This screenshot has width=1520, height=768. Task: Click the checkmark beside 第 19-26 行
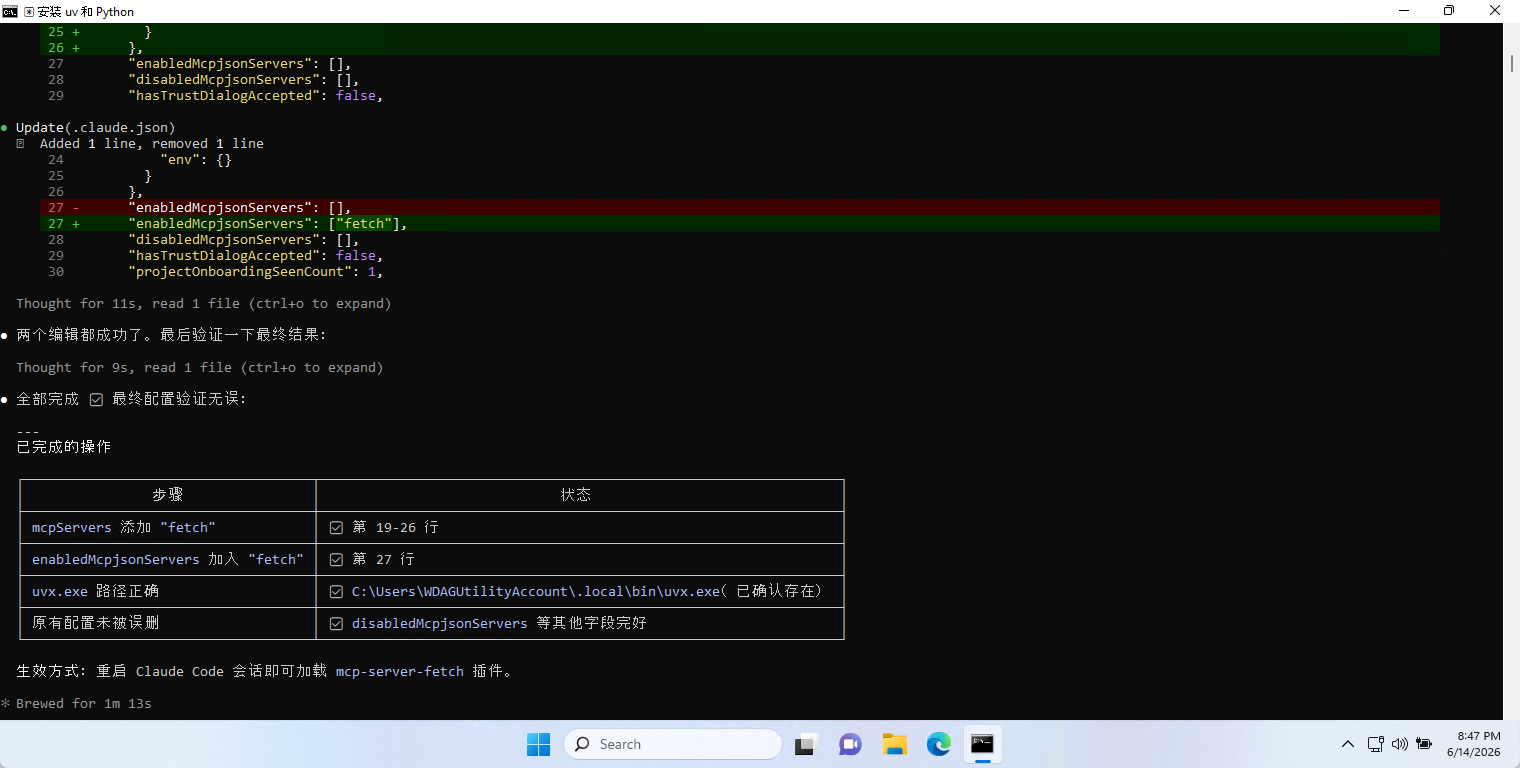(x=336, y=527)
